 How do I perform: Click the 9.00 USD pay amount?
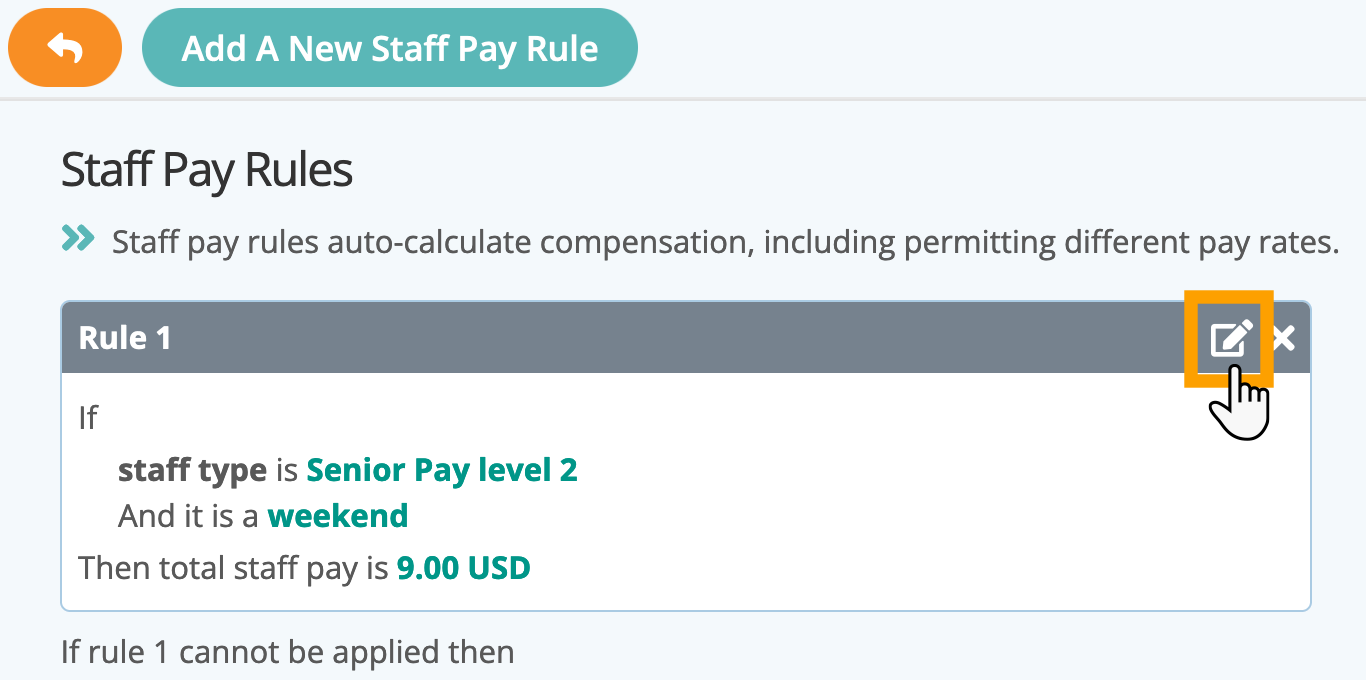click(x=464, y=568)
